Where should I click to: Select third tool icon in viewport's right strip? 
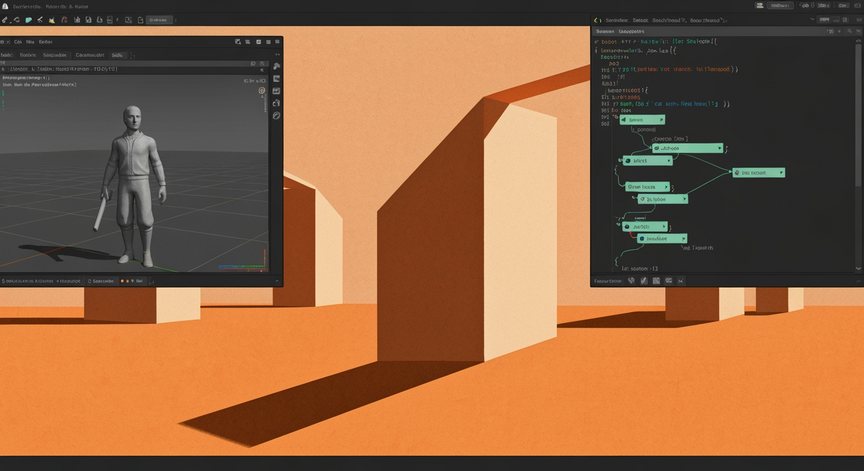(x=277, y=91)
